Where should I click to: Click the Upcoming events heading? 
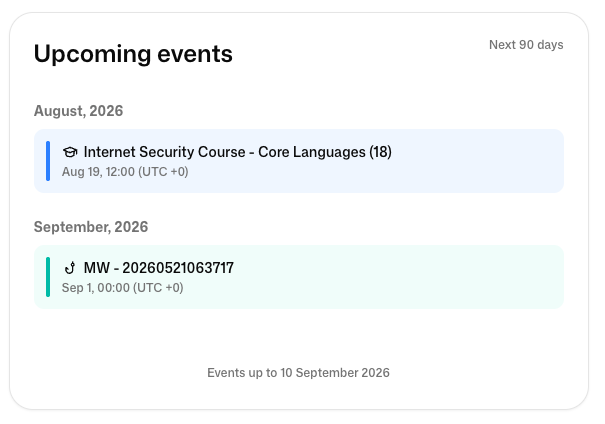point(133,53)
